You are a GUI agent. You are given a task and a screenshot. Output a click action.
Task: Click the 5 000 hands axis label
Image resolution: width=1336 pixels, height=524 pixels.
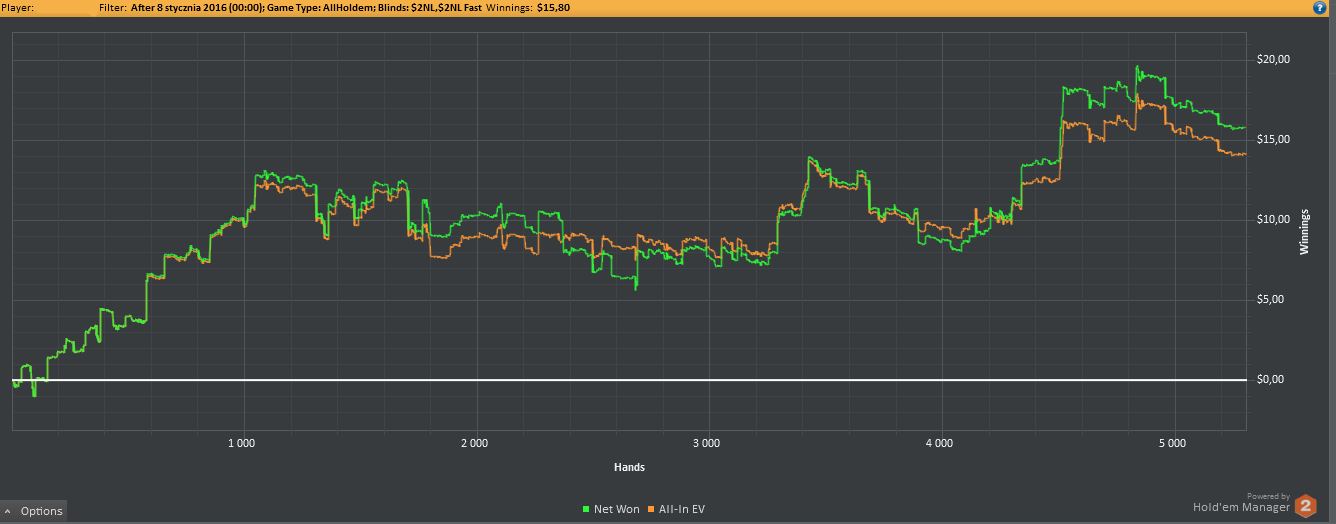point(1173,442)
